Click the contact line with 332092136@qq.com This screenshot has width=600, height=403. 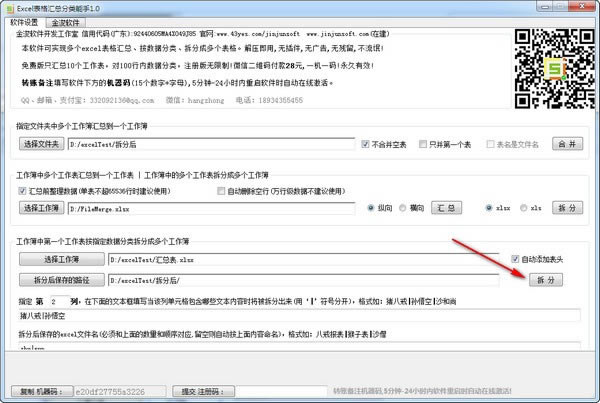coord(161,100)
